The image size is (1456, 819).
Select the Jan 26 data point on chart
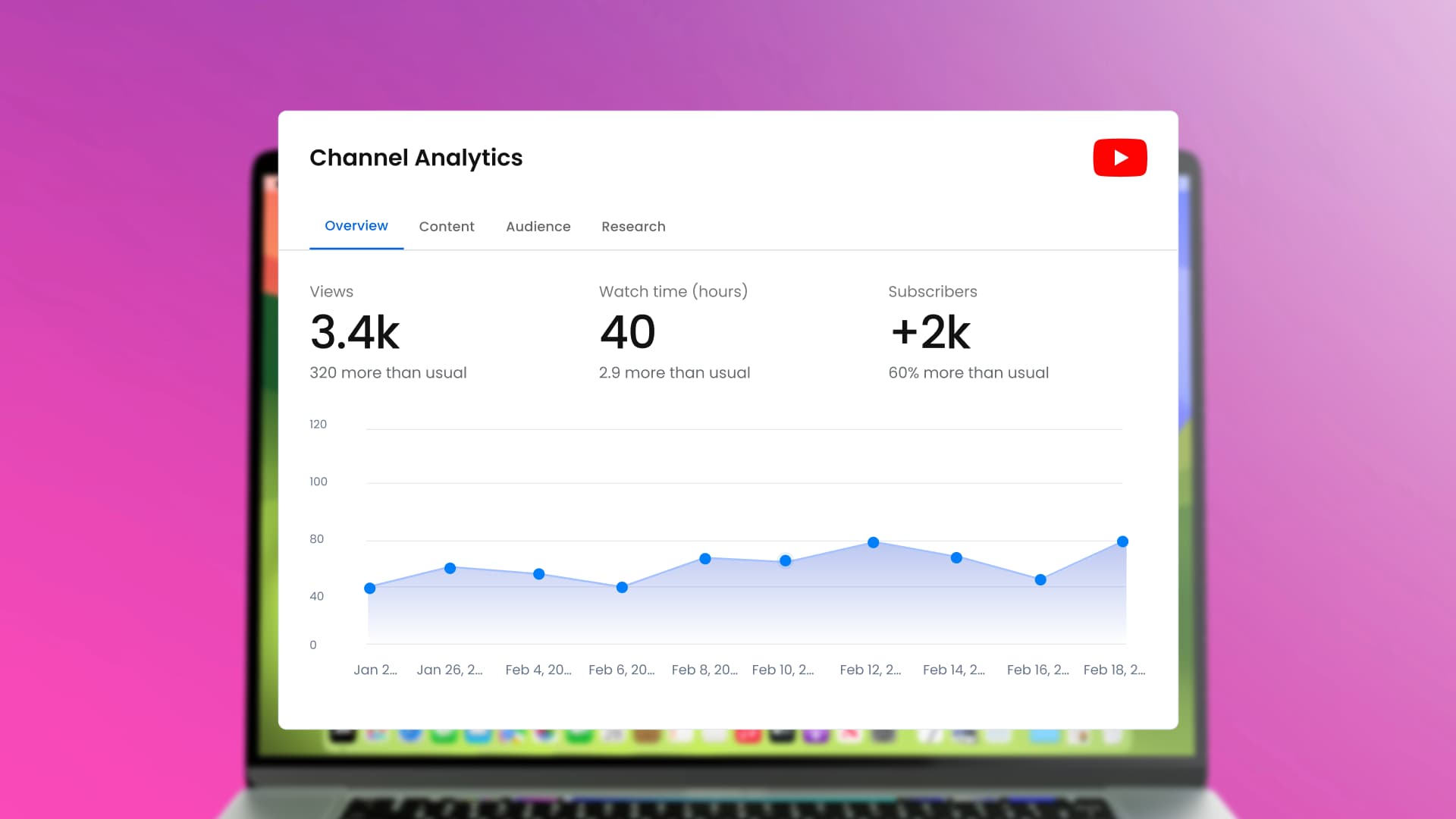(x=450, y=567)
